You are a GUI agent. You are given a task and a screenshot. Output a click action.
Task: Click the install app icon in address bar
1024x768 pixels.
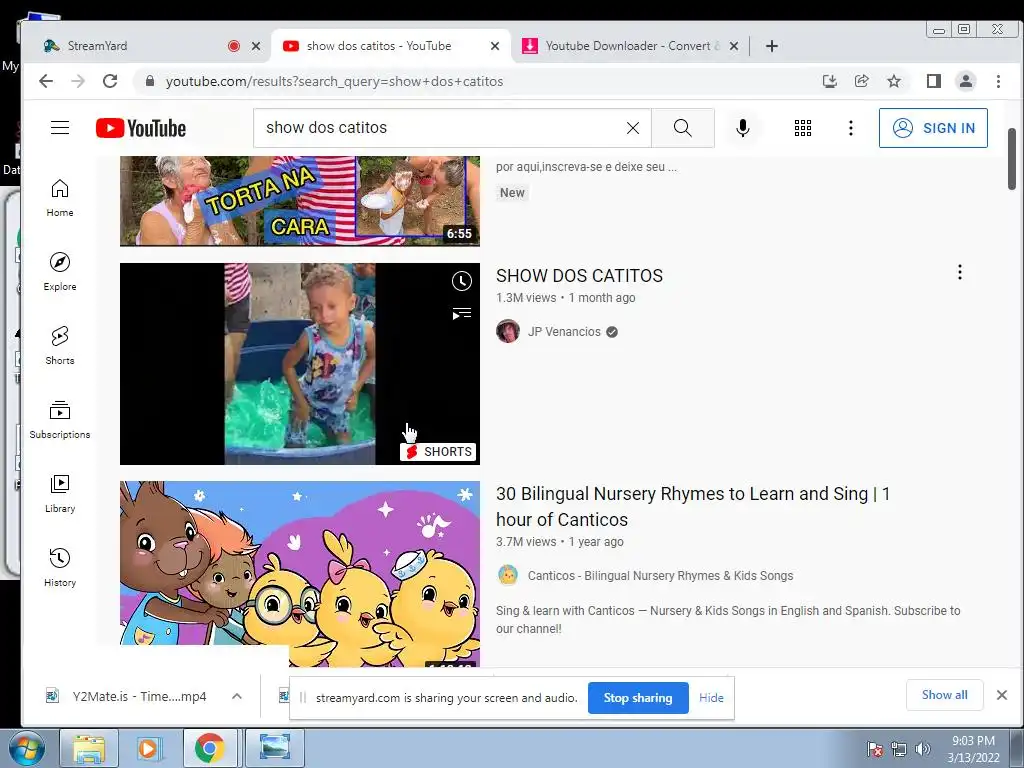[x=829, y=81]
